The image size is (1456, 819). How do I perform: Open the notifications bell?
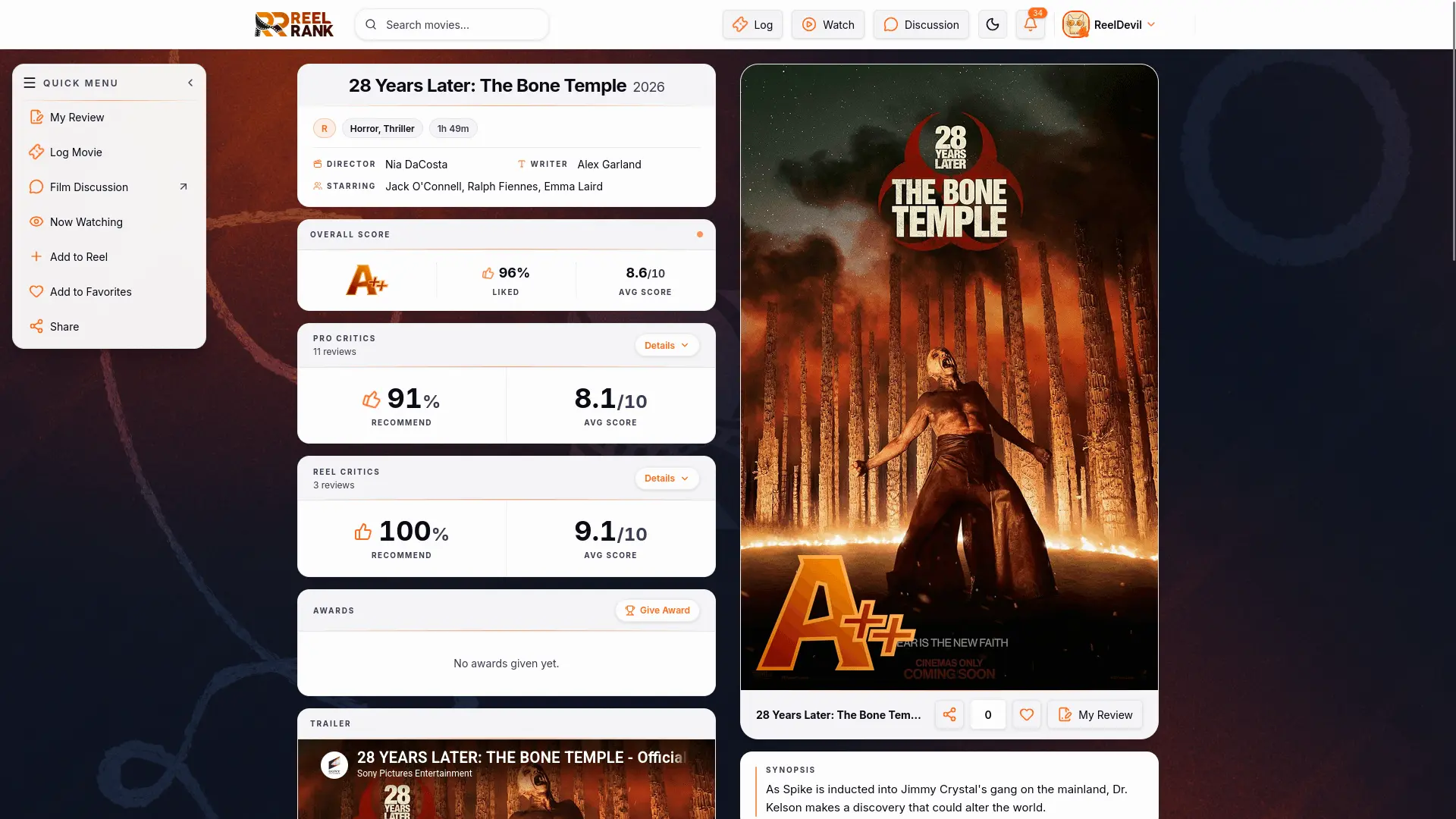[1031, 24]
